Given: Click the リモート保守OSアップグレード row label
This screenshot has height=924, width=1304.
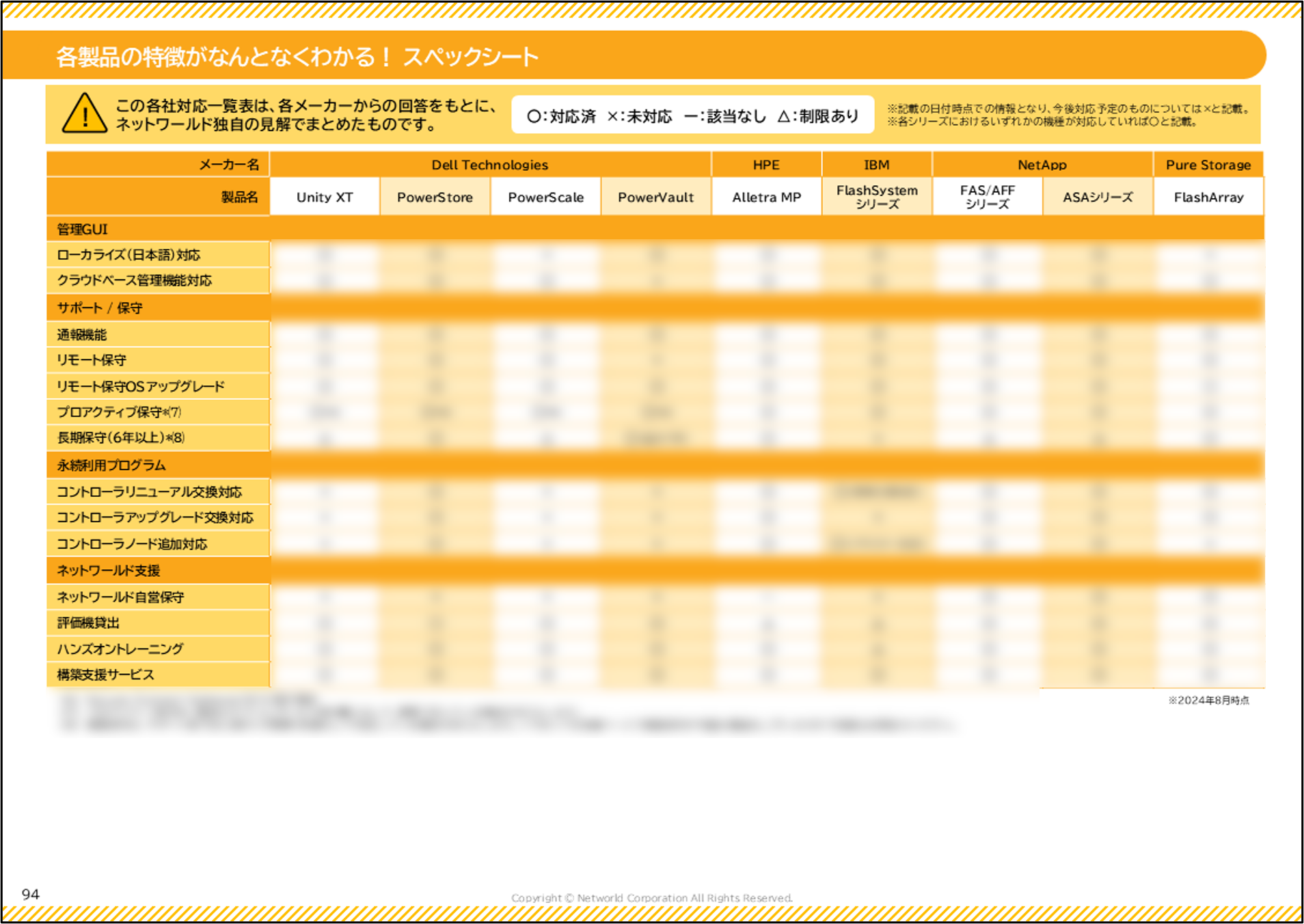Looking at the screenshot, I should (158, 386).
